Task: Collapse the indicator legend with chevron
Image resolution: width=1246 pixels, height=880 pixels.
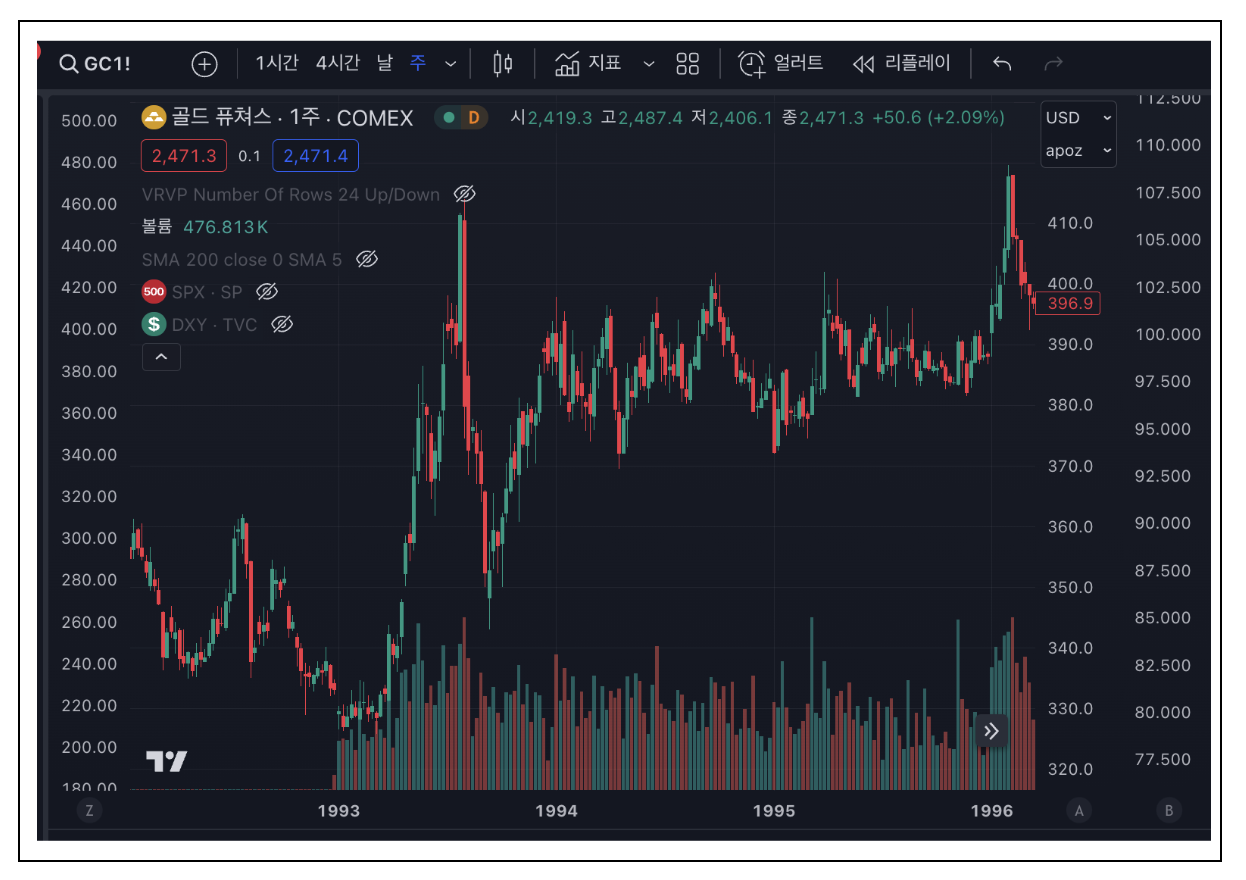Action: pyautogui.click(x=161, y=356)
